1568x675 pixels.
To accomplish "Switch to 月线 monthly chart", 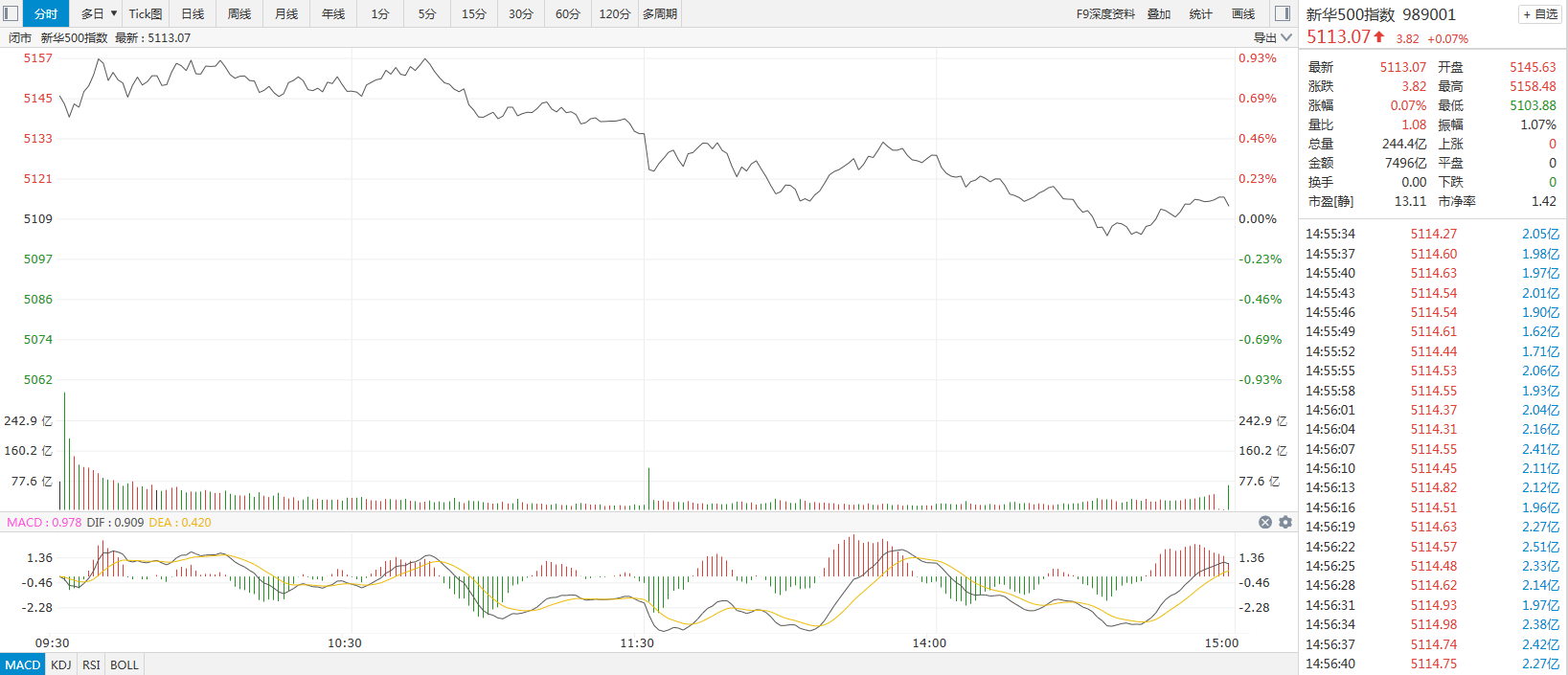I will point(286,13).
